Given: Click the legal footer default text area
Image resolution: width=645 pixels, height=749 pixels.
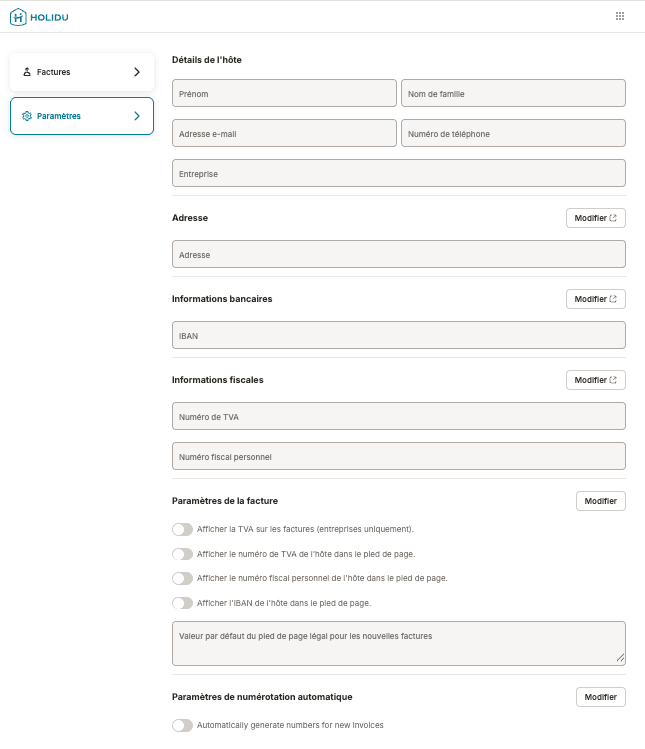Looking at the screenshot, I should pyautogui.click(x=398, y=643).
